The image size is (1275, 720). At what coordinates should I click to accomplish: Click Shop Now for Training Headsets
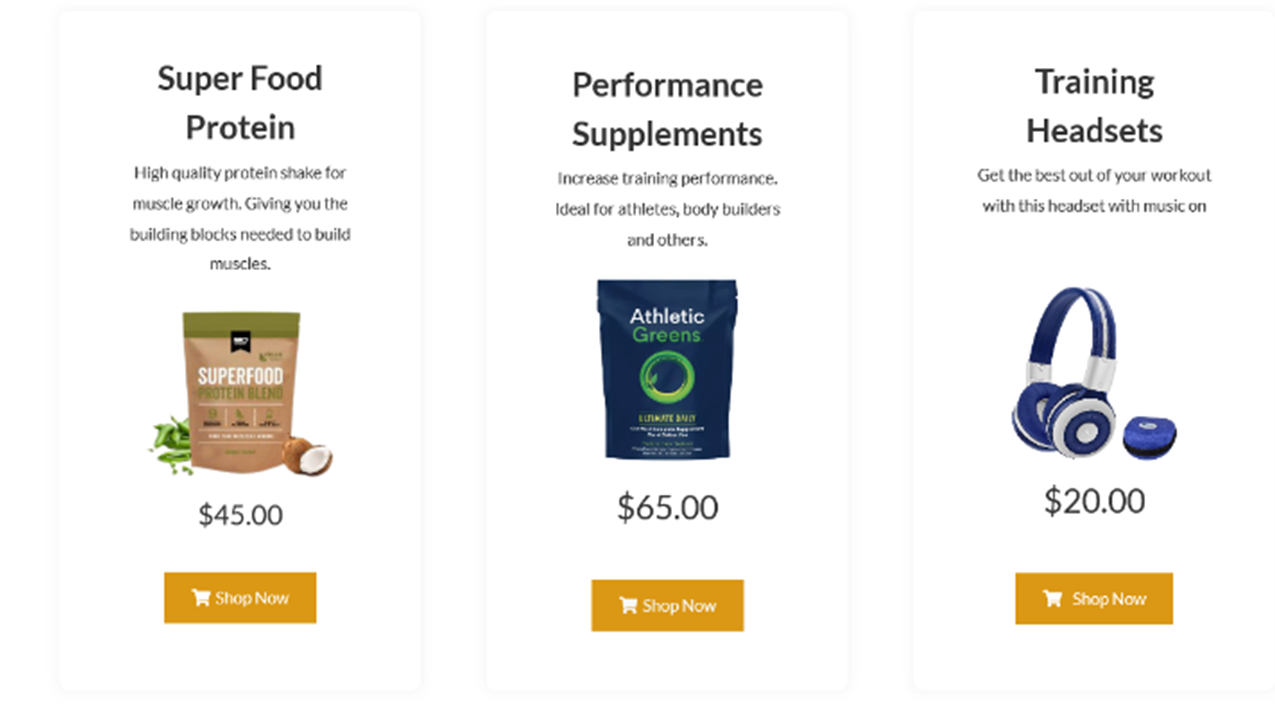pyautogui.click(x=1094, y=599)
